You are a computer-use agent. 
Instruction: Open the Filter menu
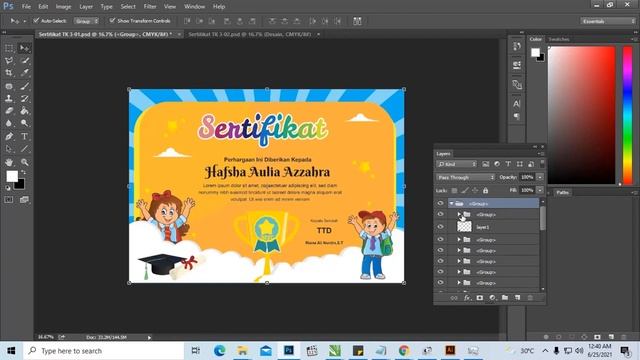pyautogui.click(x=150, y=7)
